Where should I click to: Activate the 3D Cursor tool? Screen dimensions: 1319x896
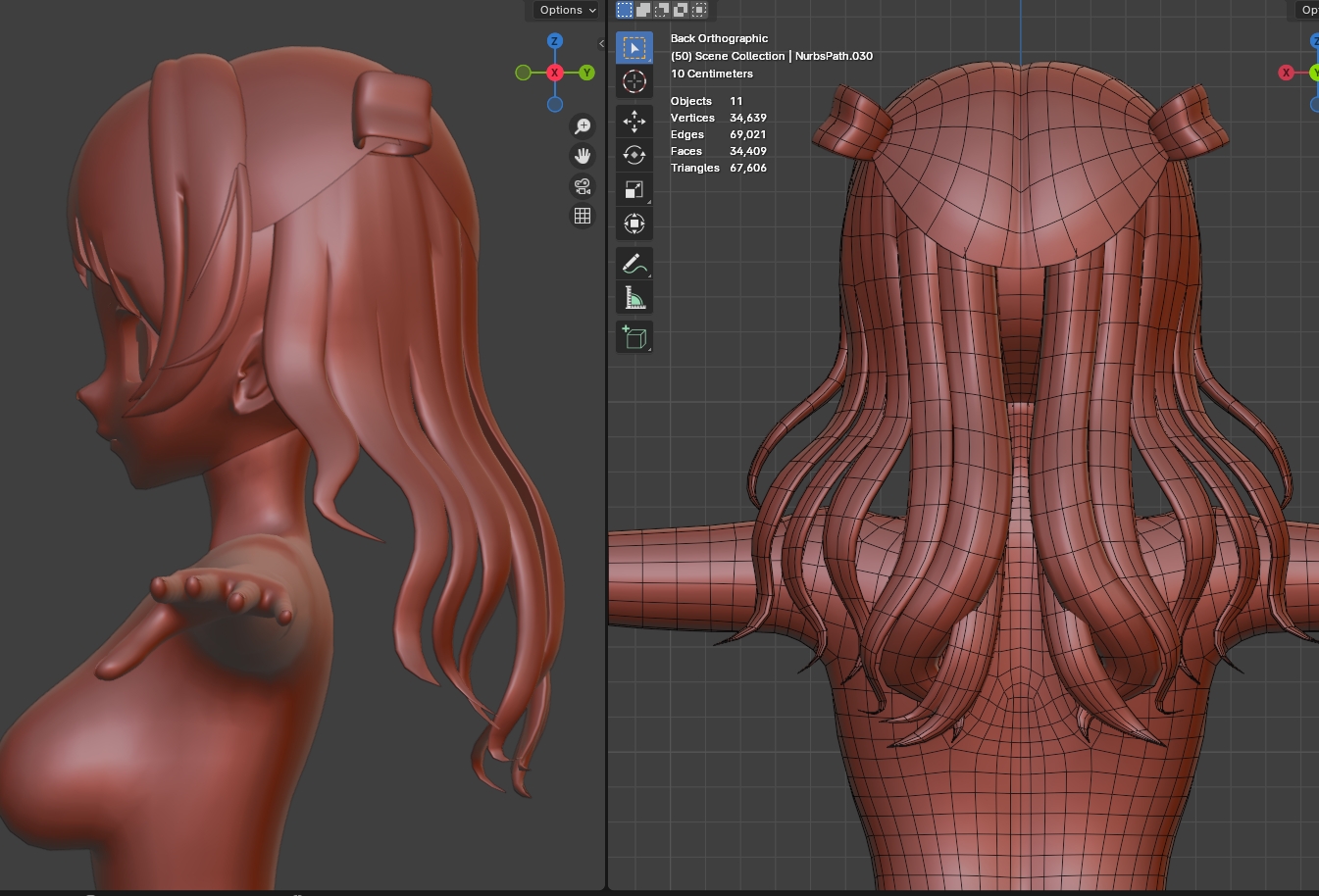click(634, 81)
